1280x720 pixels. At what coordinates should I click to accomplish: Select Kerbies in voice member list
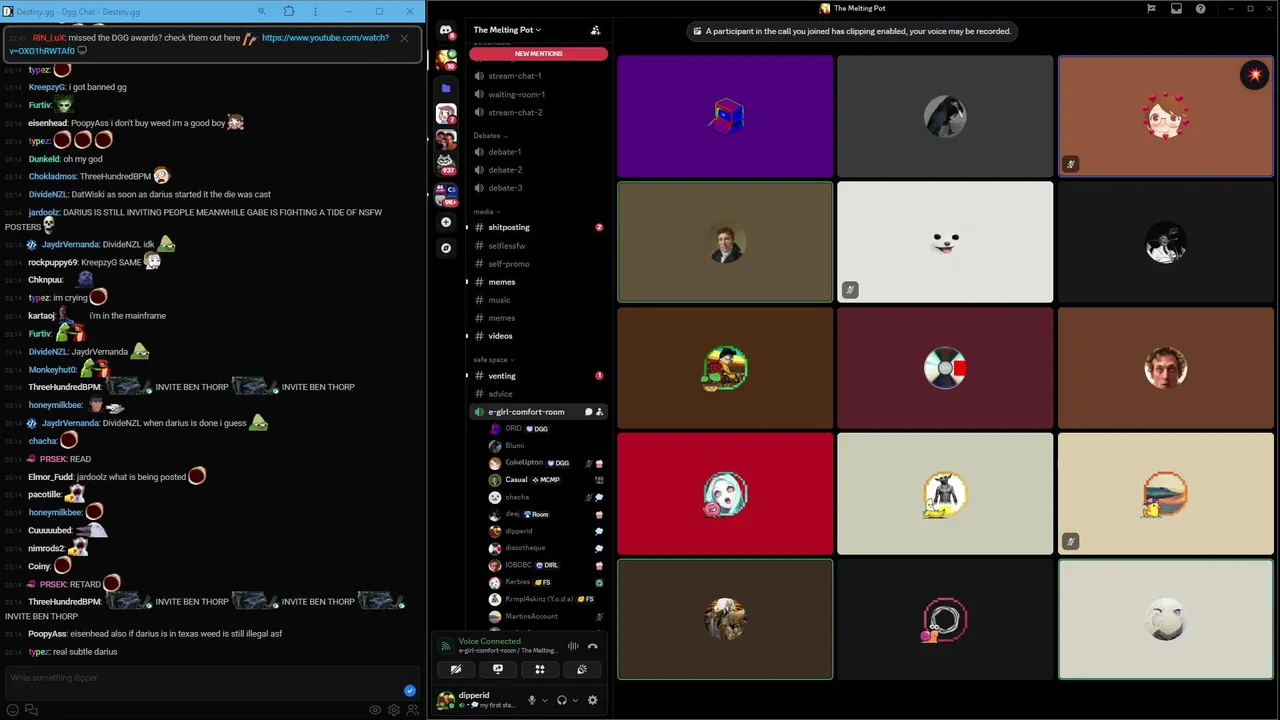(x=546, y=582)
